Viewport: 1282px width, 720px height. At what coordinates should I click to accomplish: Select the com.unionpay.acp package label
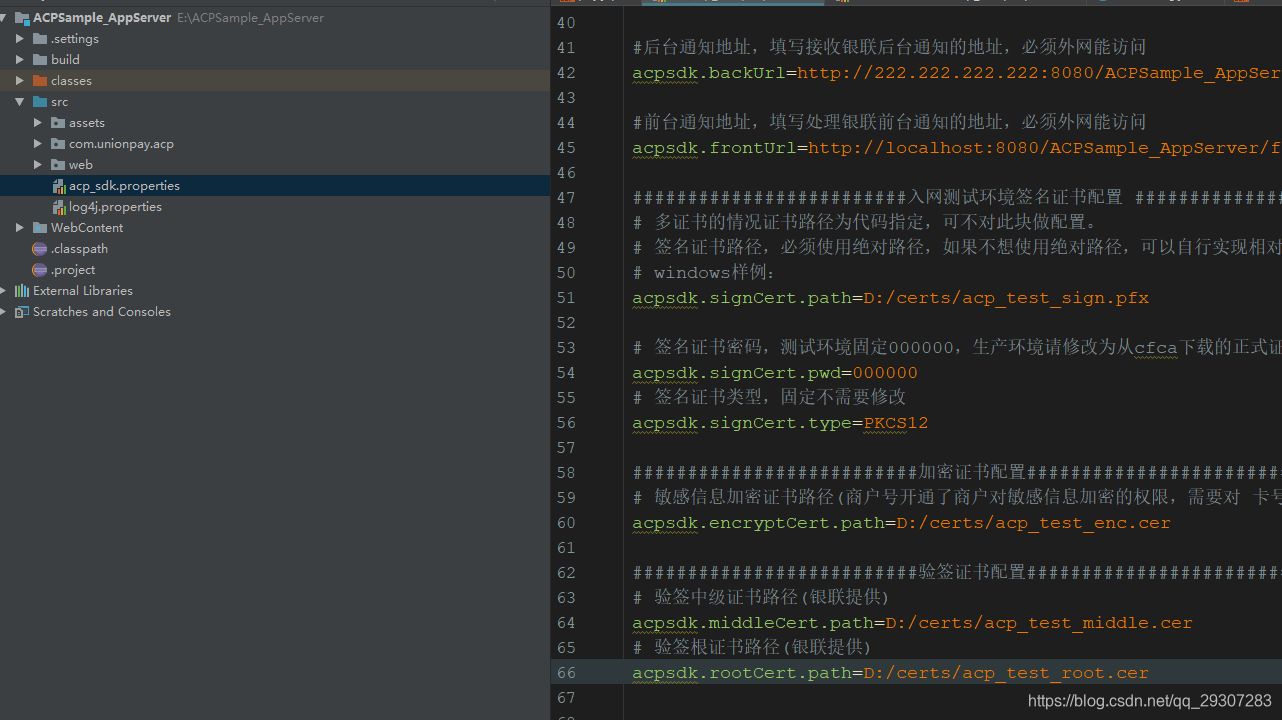click(x=121, y=144)
